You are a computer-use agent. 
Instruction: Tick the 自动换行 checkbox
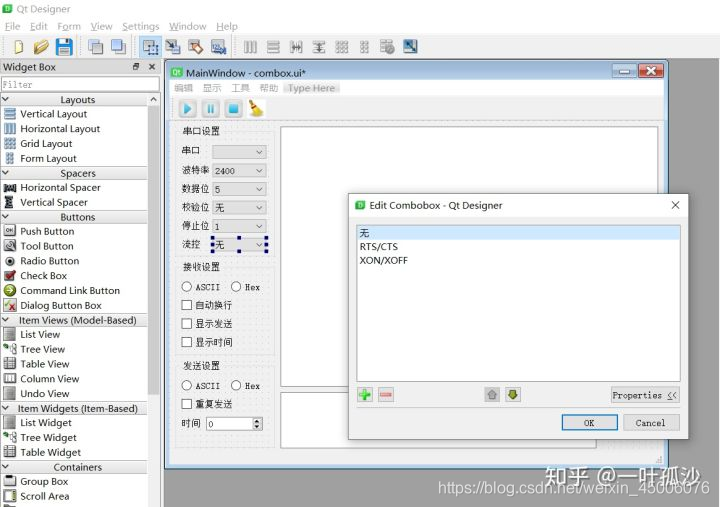(x=186, y=305)
